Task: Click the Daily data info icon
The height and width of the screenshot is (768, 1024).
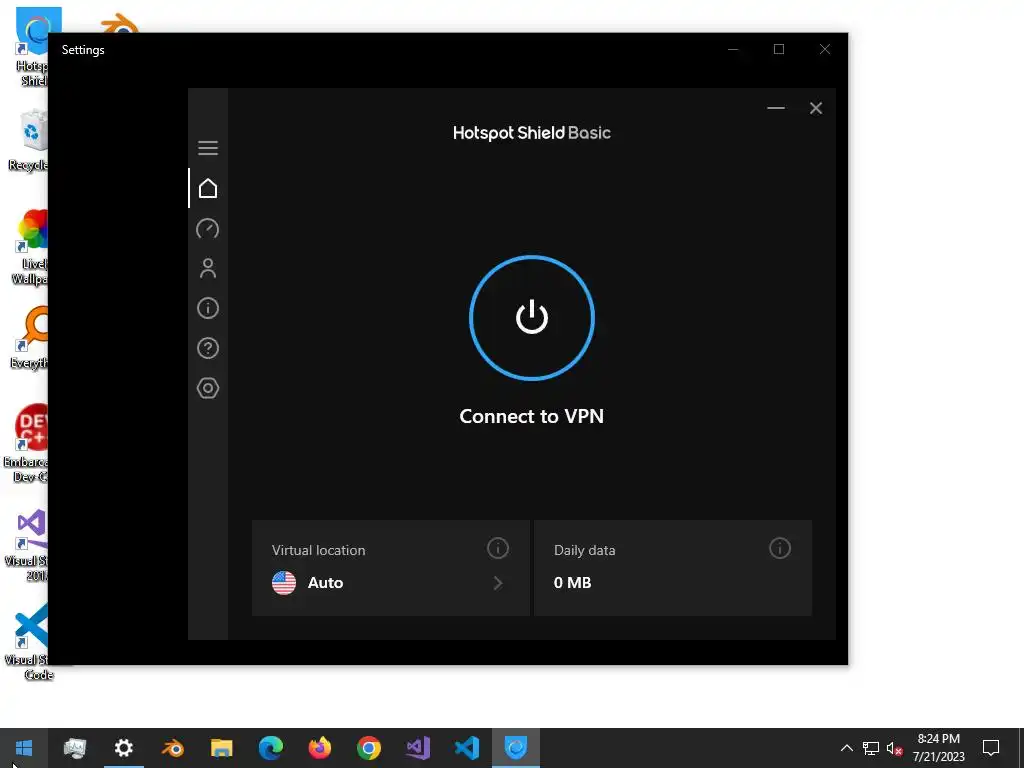Action: (x=780, y=548)
